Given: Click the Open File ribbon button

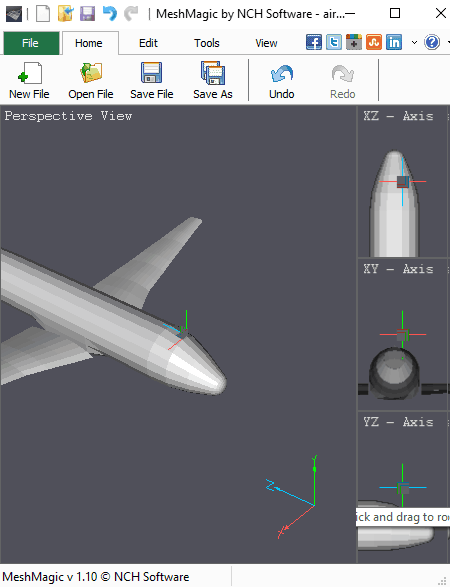Looking at the screenshot, I should pos(91,80).
